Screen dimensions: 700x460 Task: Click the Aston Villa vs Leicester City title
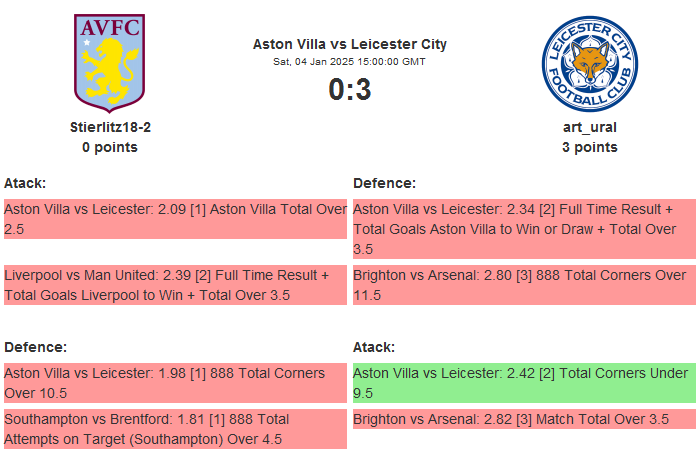pos(350,44)
